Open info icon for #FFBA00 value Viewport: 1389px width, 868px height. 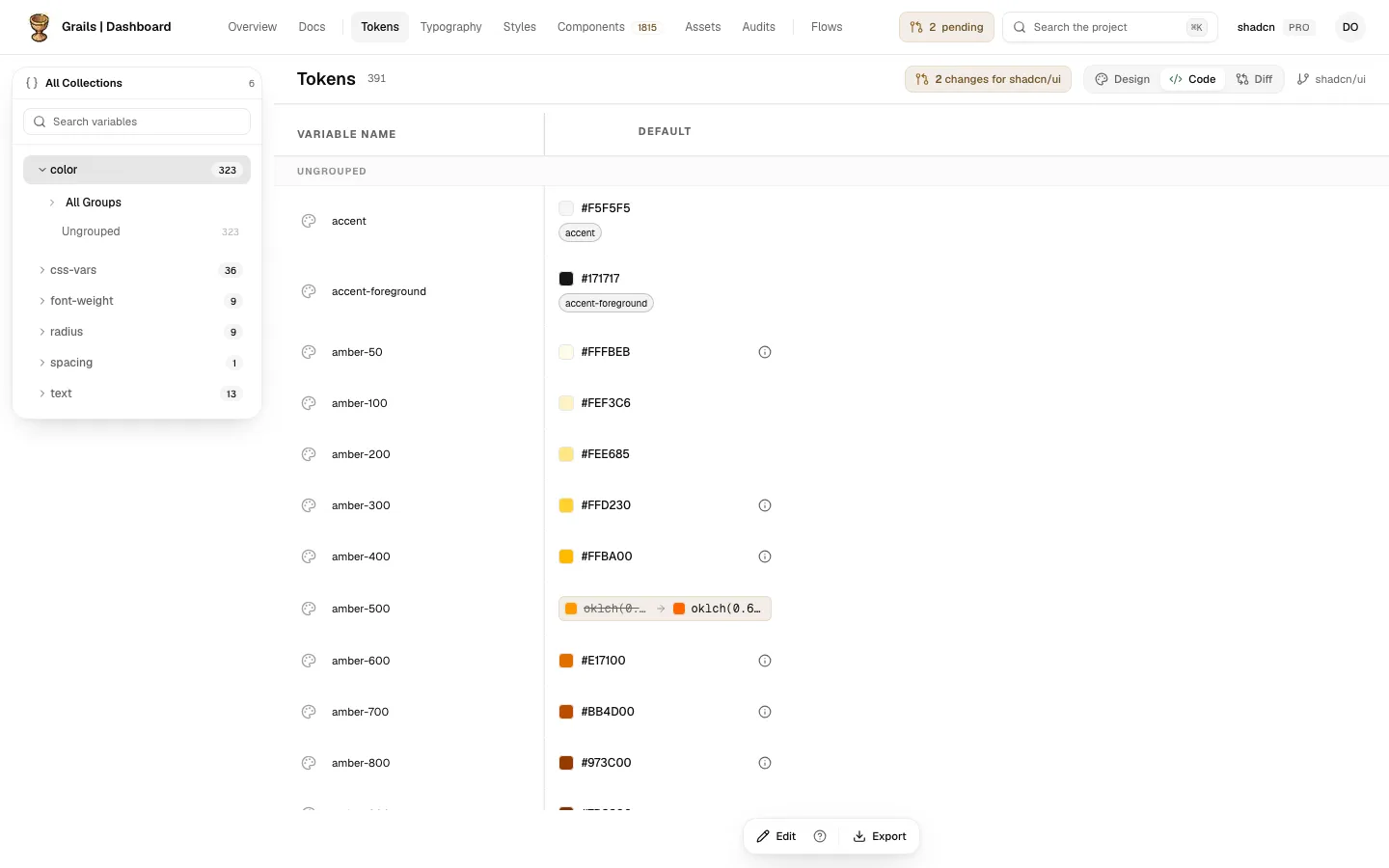coord(765,556)
